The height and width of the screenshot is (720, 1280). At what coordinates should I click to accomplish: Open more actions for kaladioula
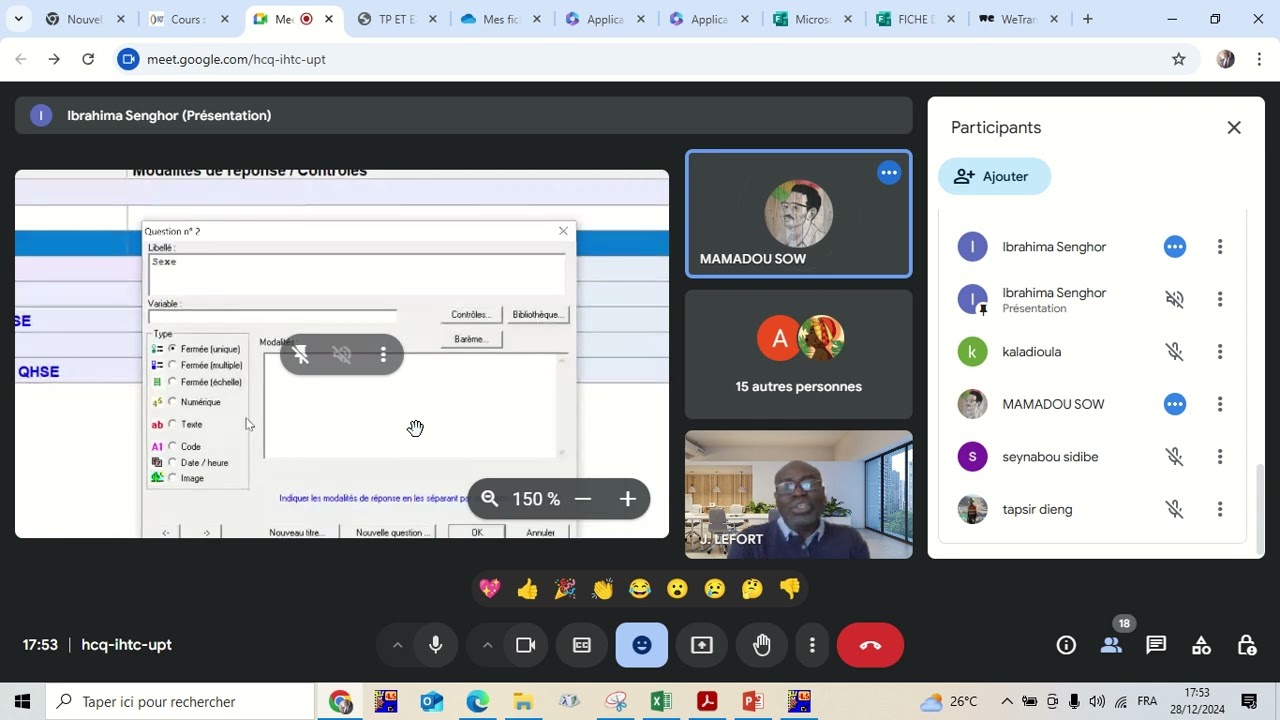tap(1220, 352)
